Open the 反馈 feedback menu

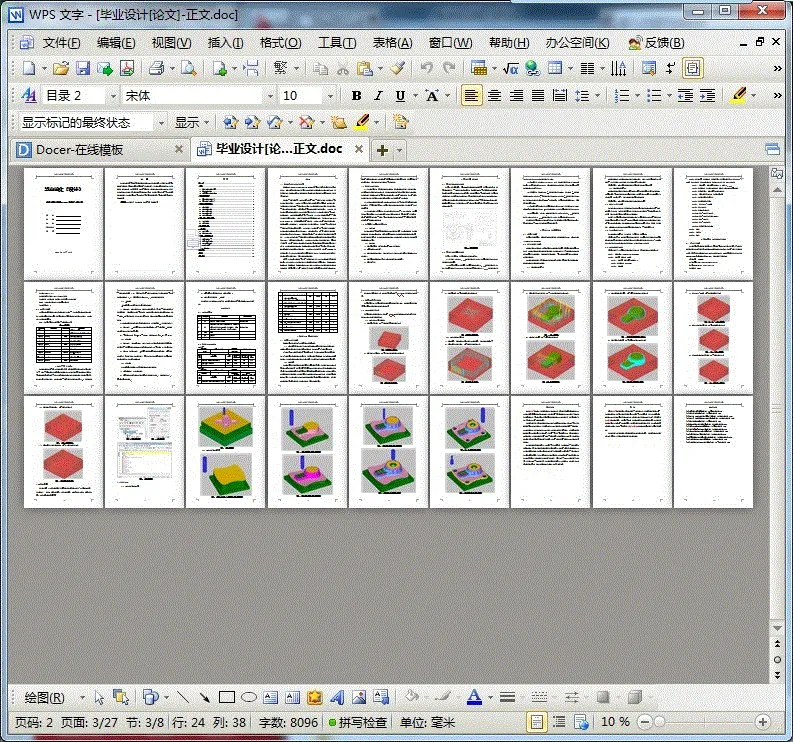point(656,43)
